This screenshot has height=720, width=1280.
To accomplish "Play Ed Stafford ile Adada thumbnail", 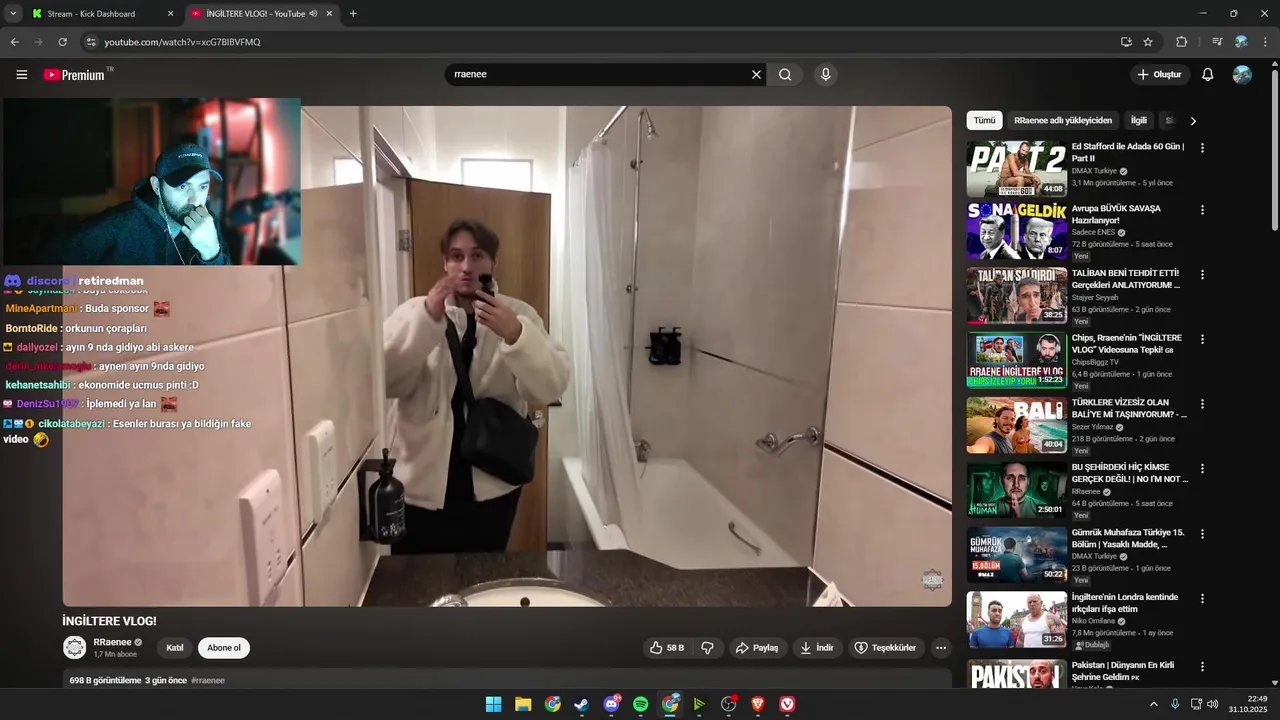I will pos(1016,169).
